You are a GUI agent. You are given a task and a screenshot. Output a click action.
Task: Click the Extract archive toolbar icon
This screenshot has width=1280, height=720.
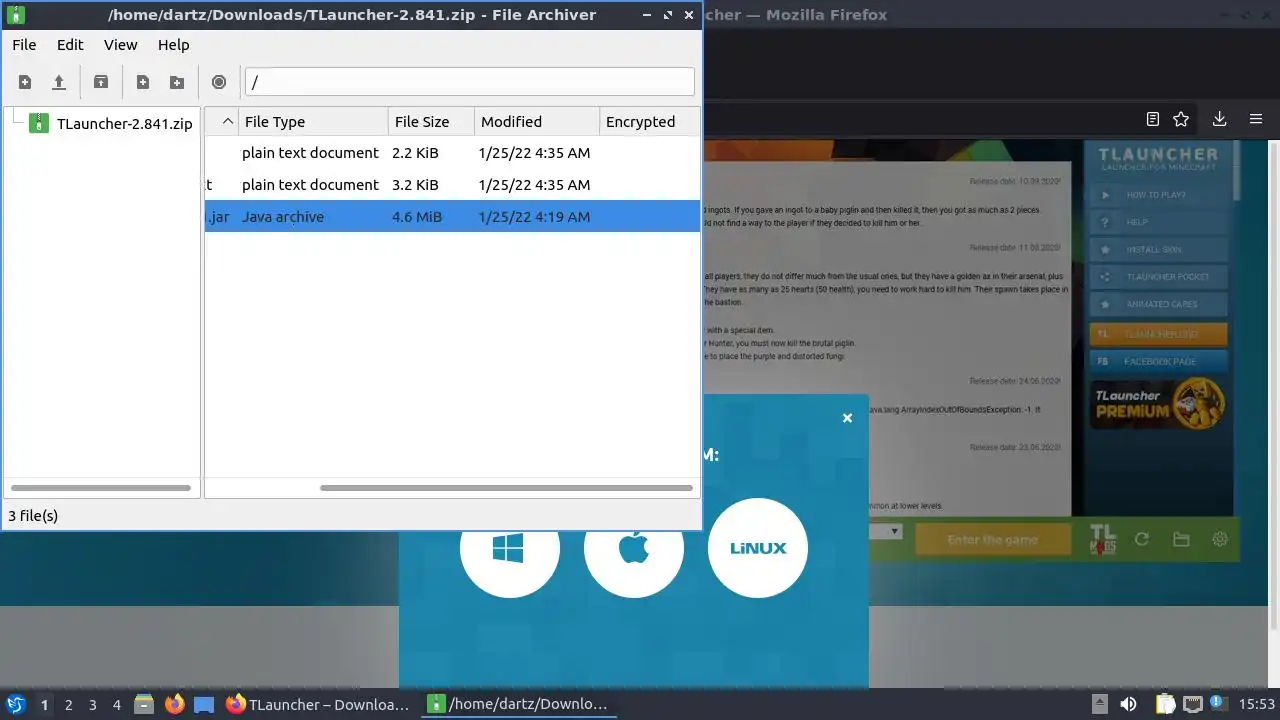coord(101,82)
